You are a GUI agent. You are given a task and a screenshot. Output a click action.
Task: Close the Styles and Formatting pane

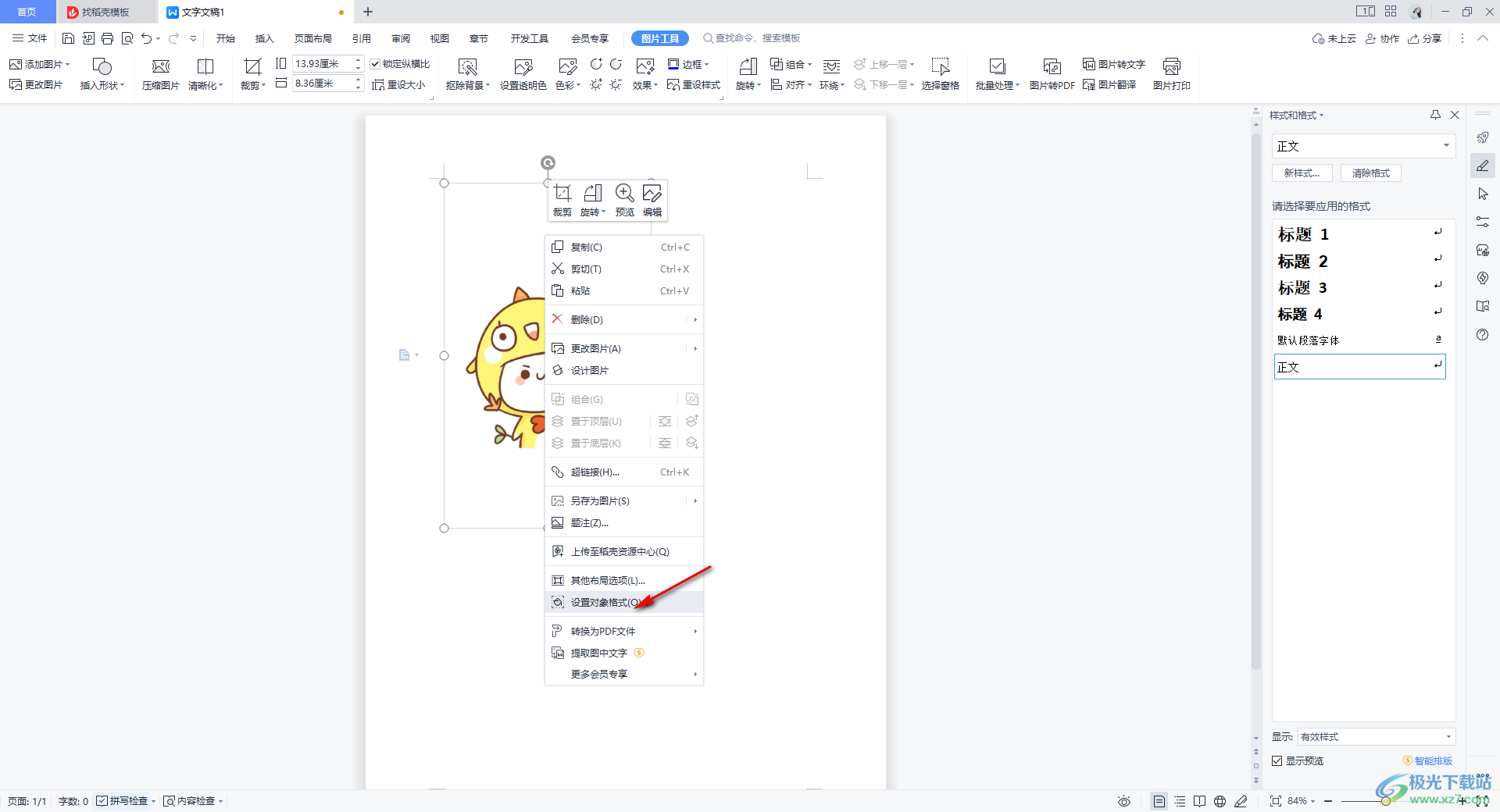click(x=1455, y=115)
